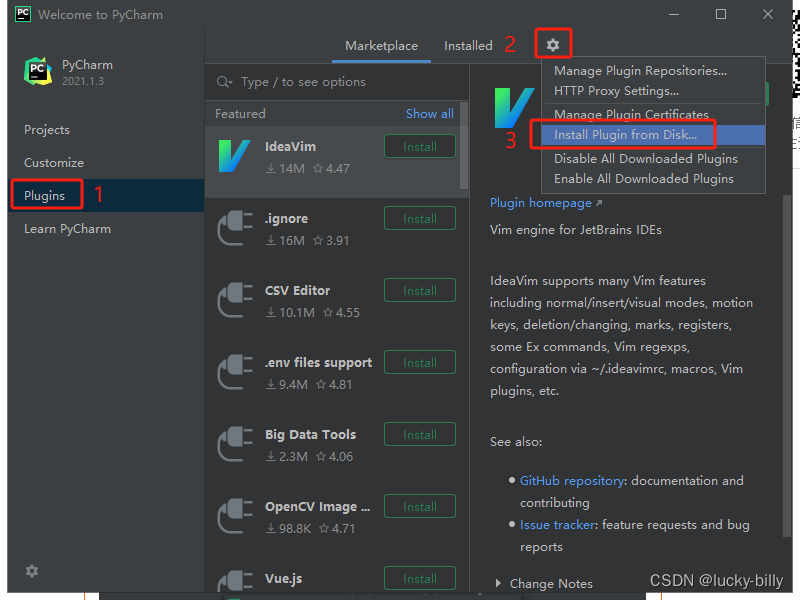Select the .env files support plugin name
Image resolution: width=800 pixels, height=600 pixels.
pos(318,362)
